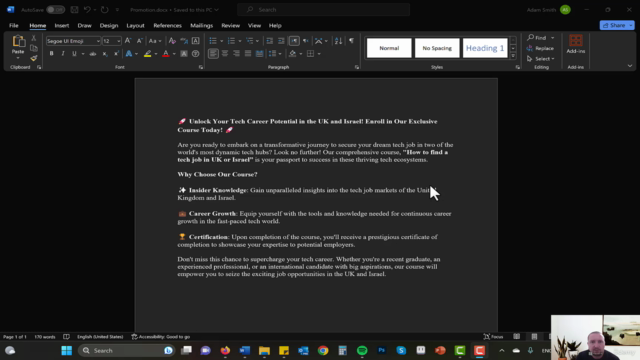The height and width of the screenshot is (360, 640).
Task: Click the enclose characters icon
Action: coord(196,53)
